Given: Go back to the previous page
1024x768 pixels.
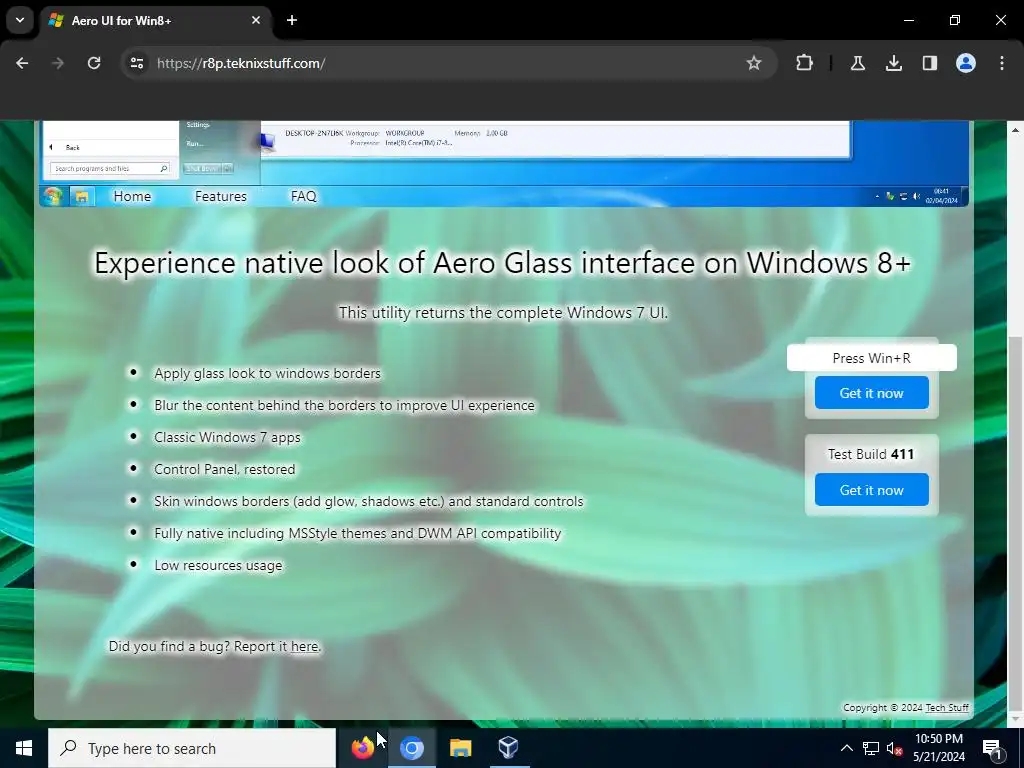Looking at the screenshot, I should pos(22,63).
